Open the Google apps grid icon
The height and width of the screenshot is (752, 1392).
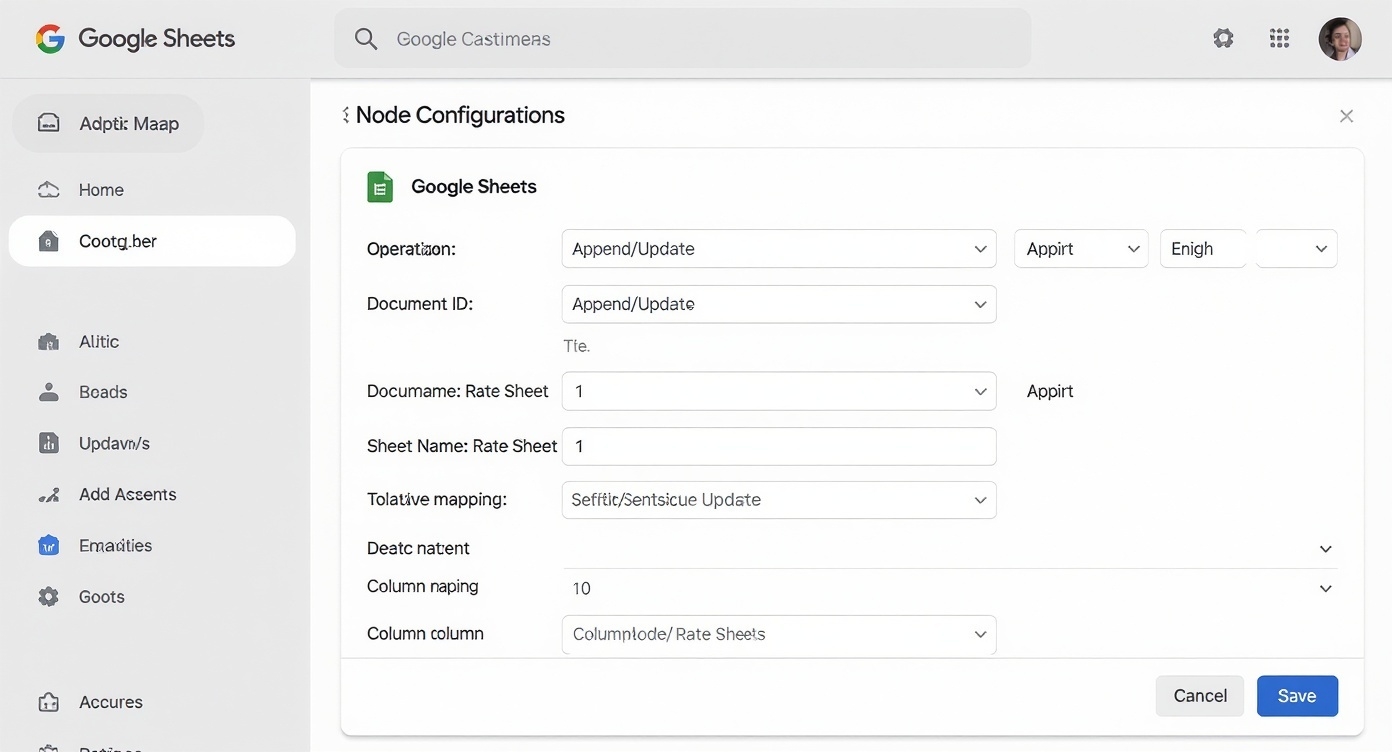(1279, 39)
